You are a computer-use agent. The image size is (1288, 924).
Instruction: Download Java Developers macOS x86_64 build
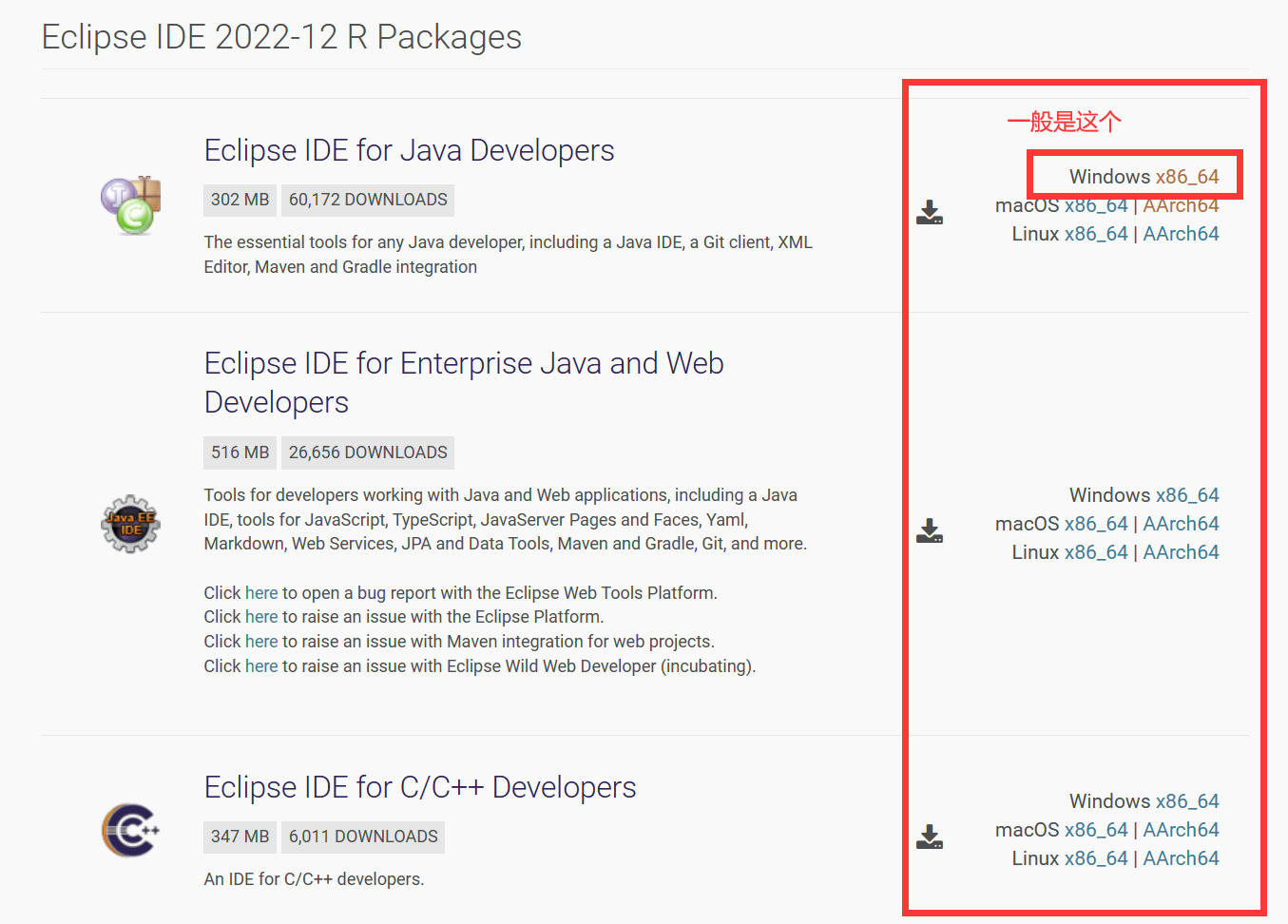(1096, 205)
